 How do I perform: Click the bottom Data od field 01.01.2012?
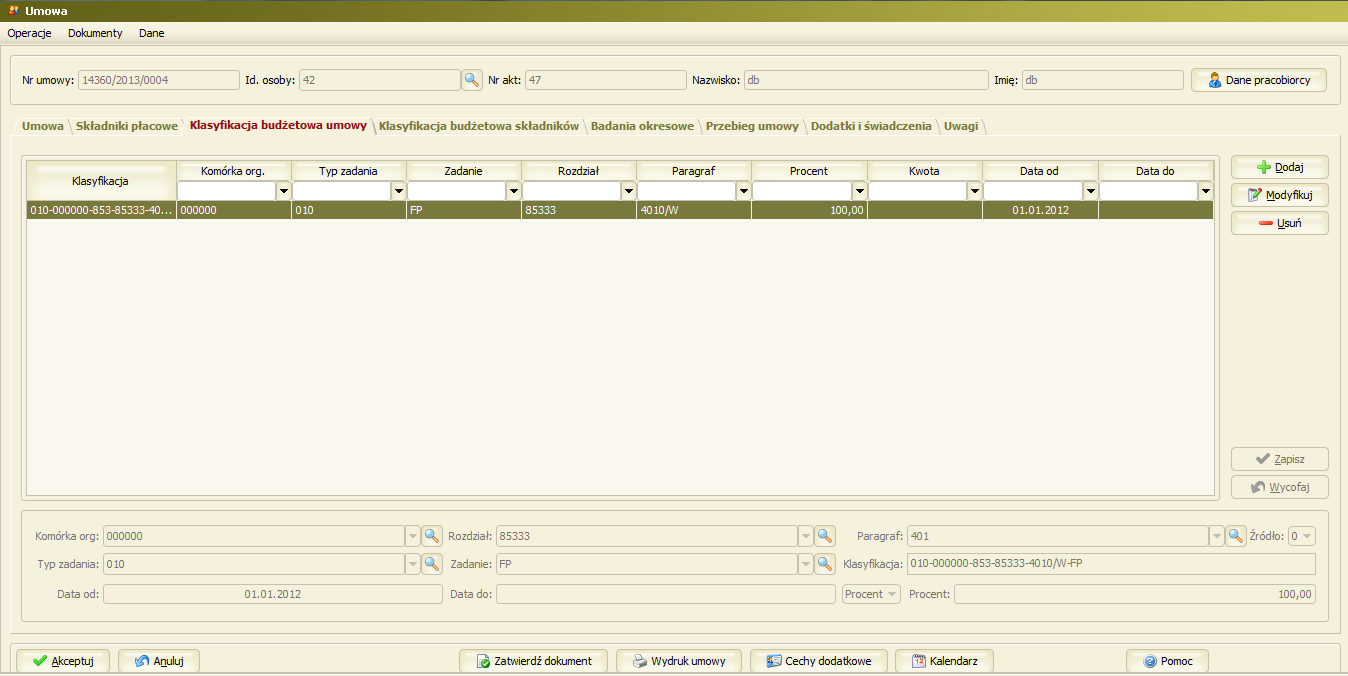pos(273,594)
